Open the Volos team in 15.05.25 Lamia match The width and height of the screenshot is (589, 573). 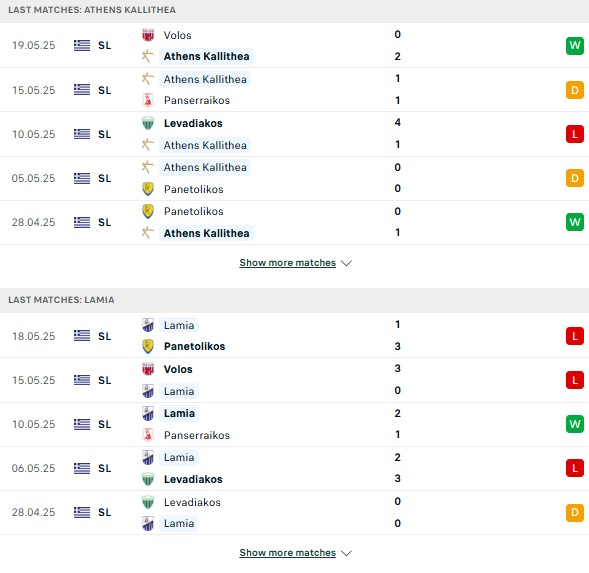pyautogui.click(x=178, y=369)
